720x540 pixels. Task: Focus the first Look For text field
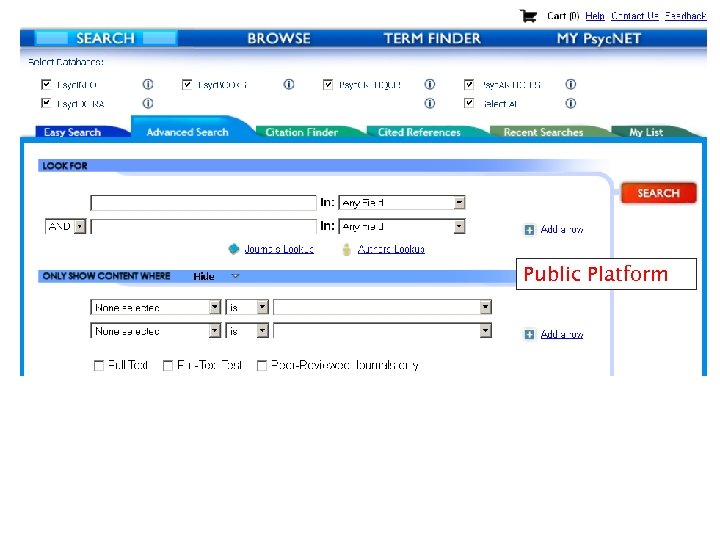pos(203,202)
